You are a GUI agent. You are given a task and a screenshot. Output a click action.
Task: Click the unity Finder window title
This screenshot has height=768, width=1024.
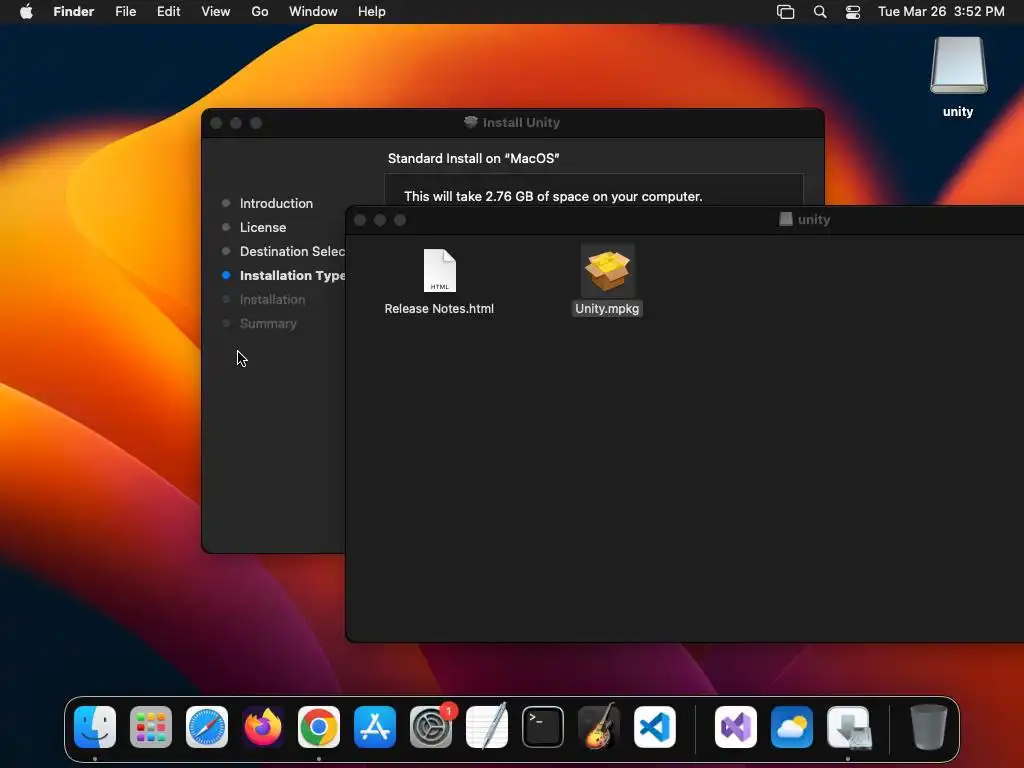tap(814, 219)
